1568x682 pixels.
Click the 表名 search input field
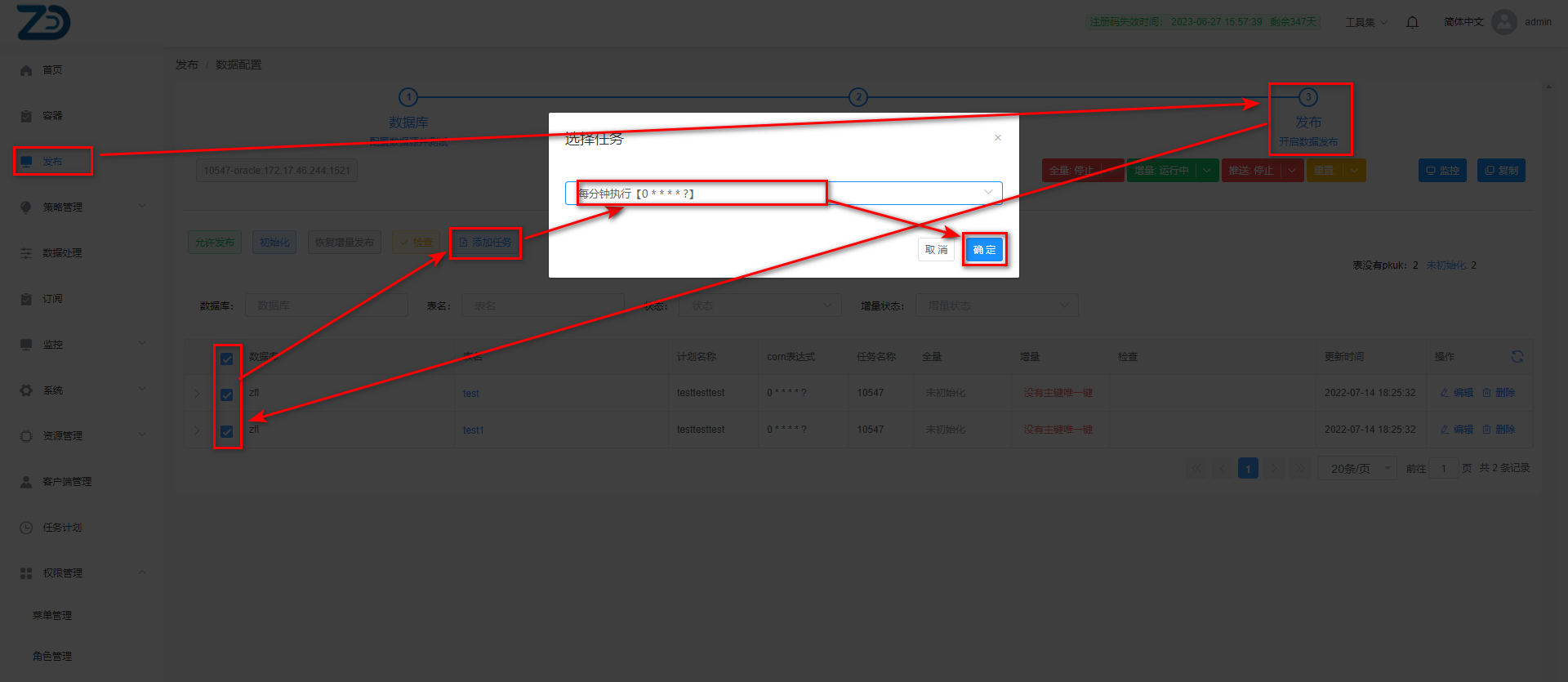point(542,305)
